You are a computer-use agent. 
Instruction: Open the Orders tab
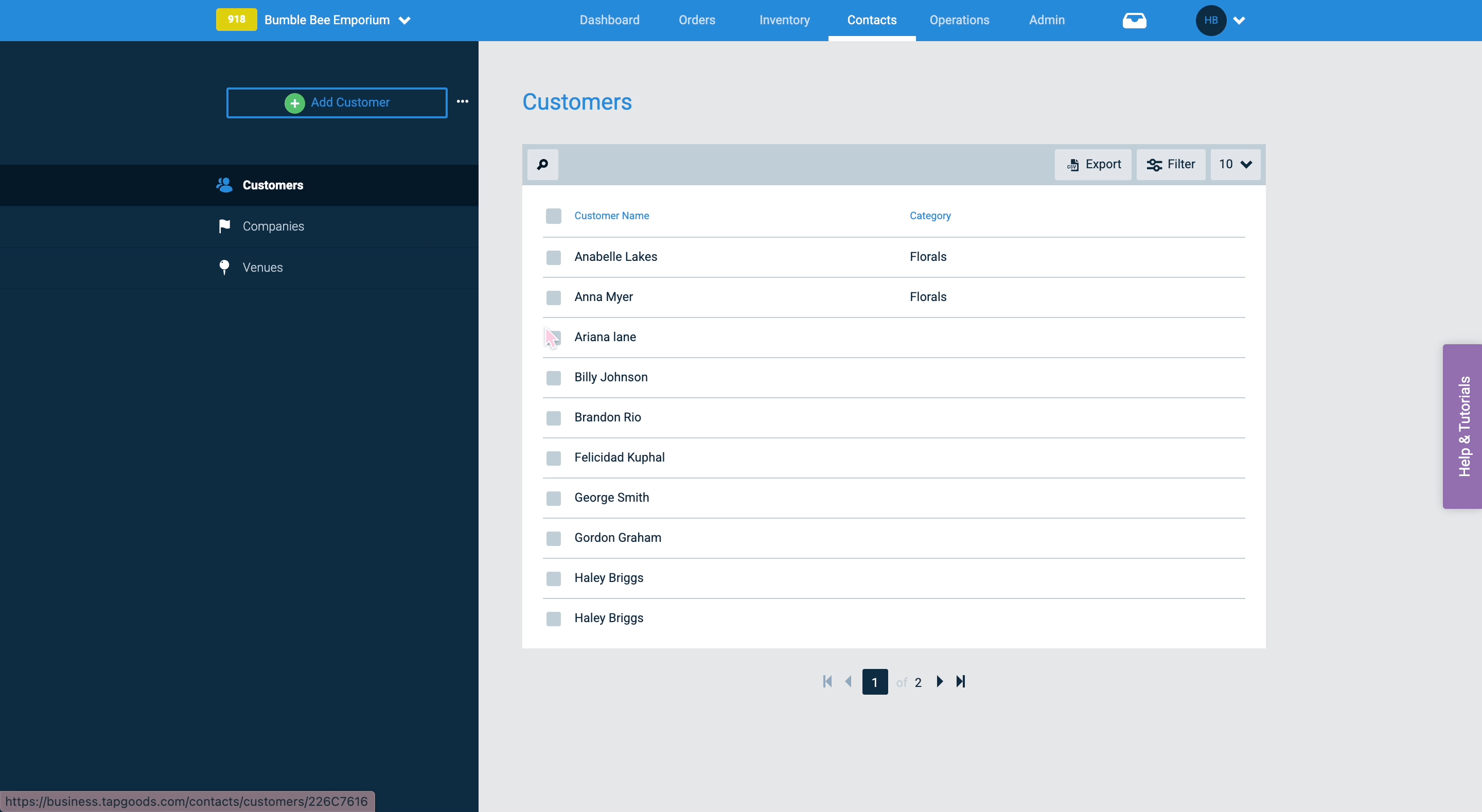(x=697, y=20)
